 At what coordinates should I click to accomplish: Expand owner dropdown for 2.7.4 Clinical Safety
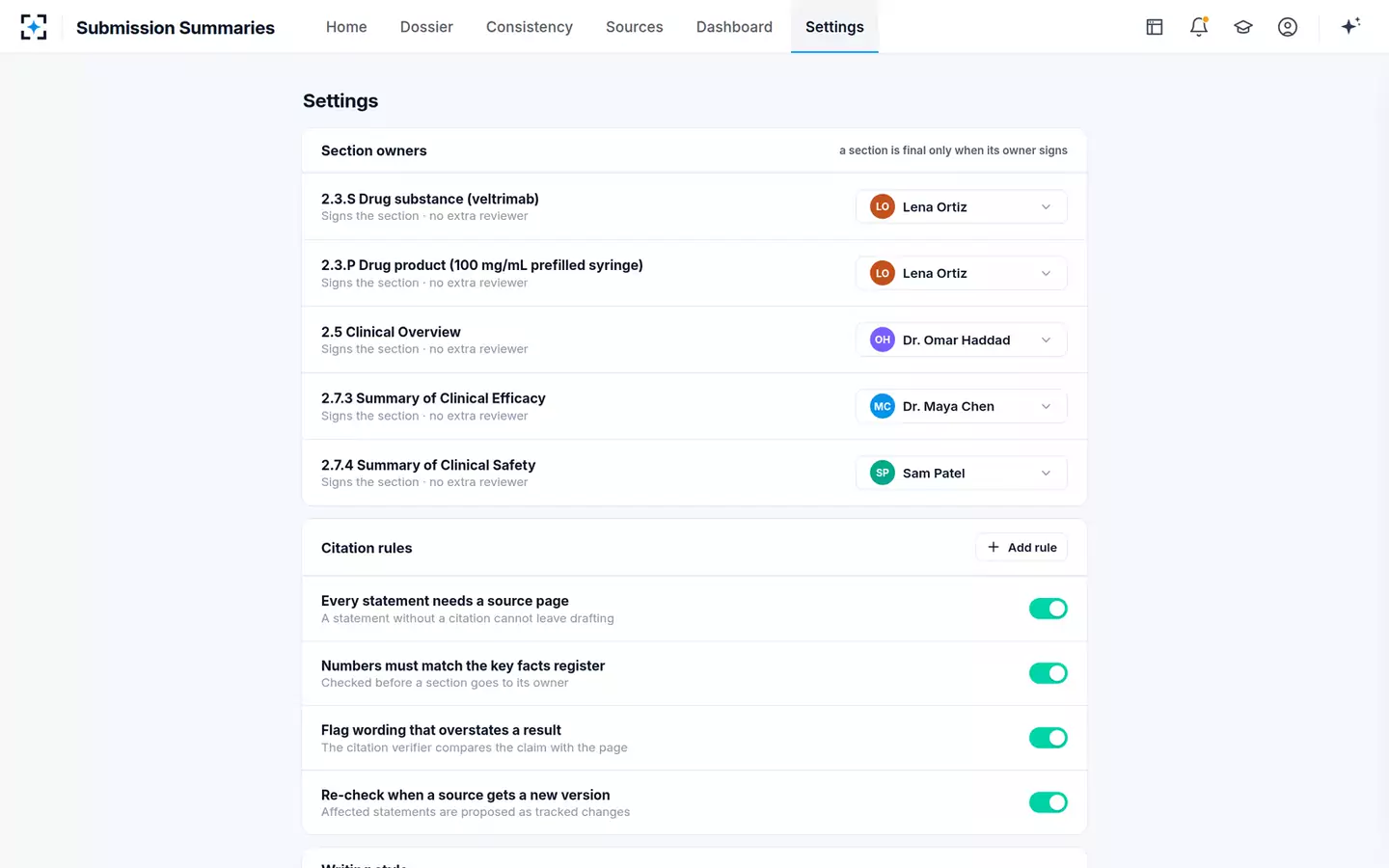pos(962,473)
